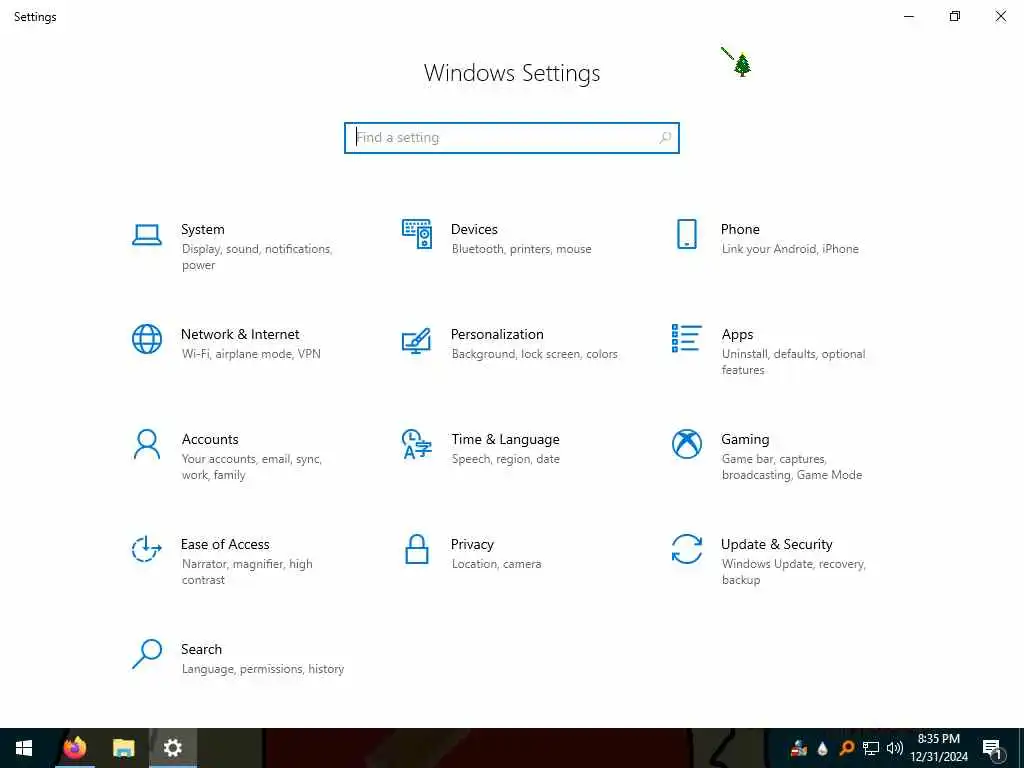Open the Windows Start menu
The image size is (1024, 768).
pyautogui.click(x=24, y=748)
